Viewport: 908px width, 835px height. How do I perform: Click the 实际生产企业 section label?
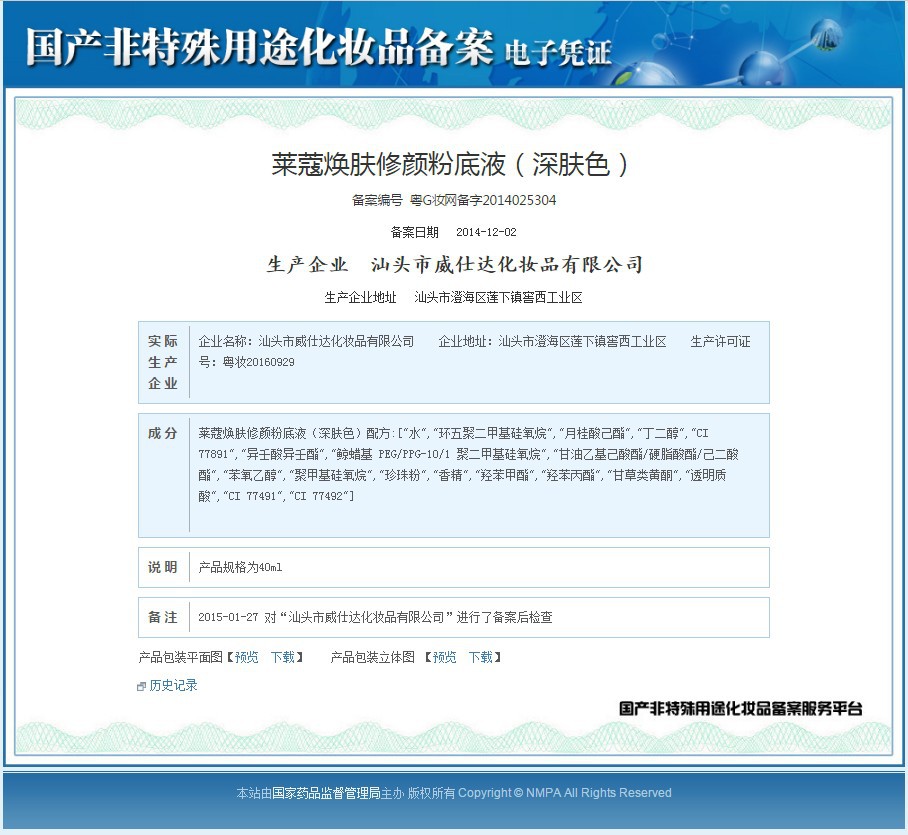(163, 362)
